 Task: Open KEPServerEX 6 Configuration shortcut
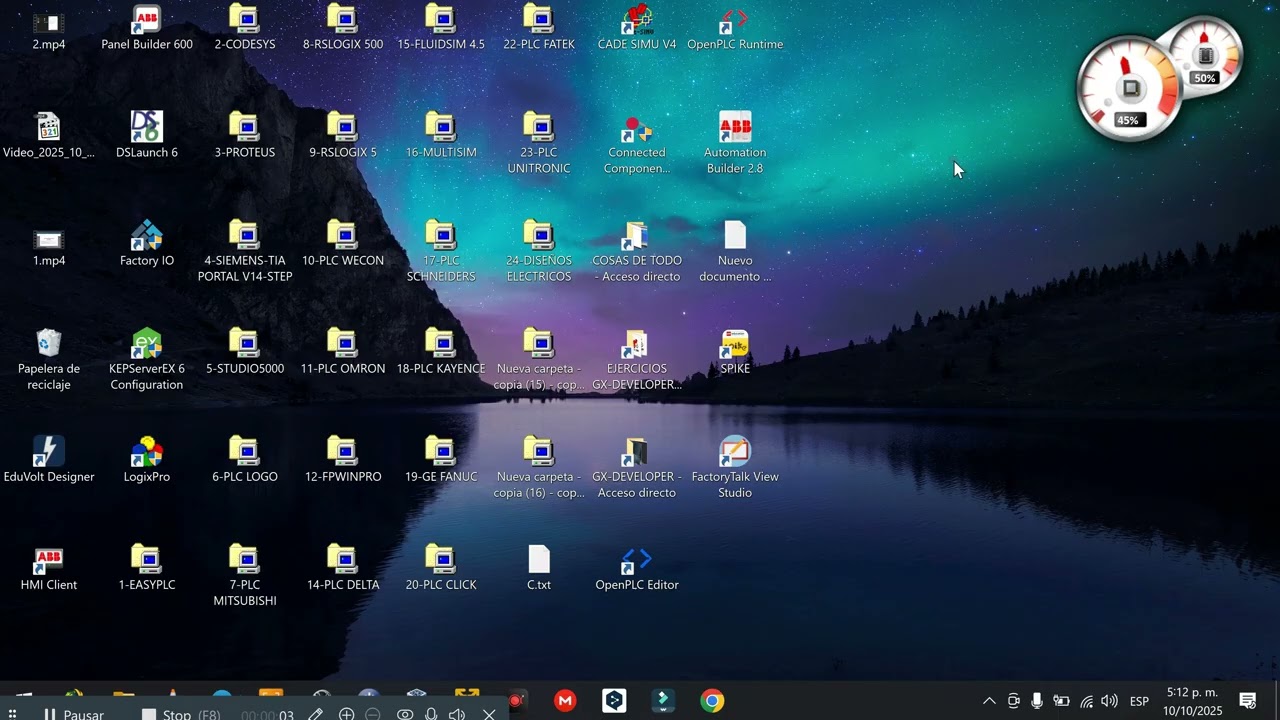[x=147, y=360]
